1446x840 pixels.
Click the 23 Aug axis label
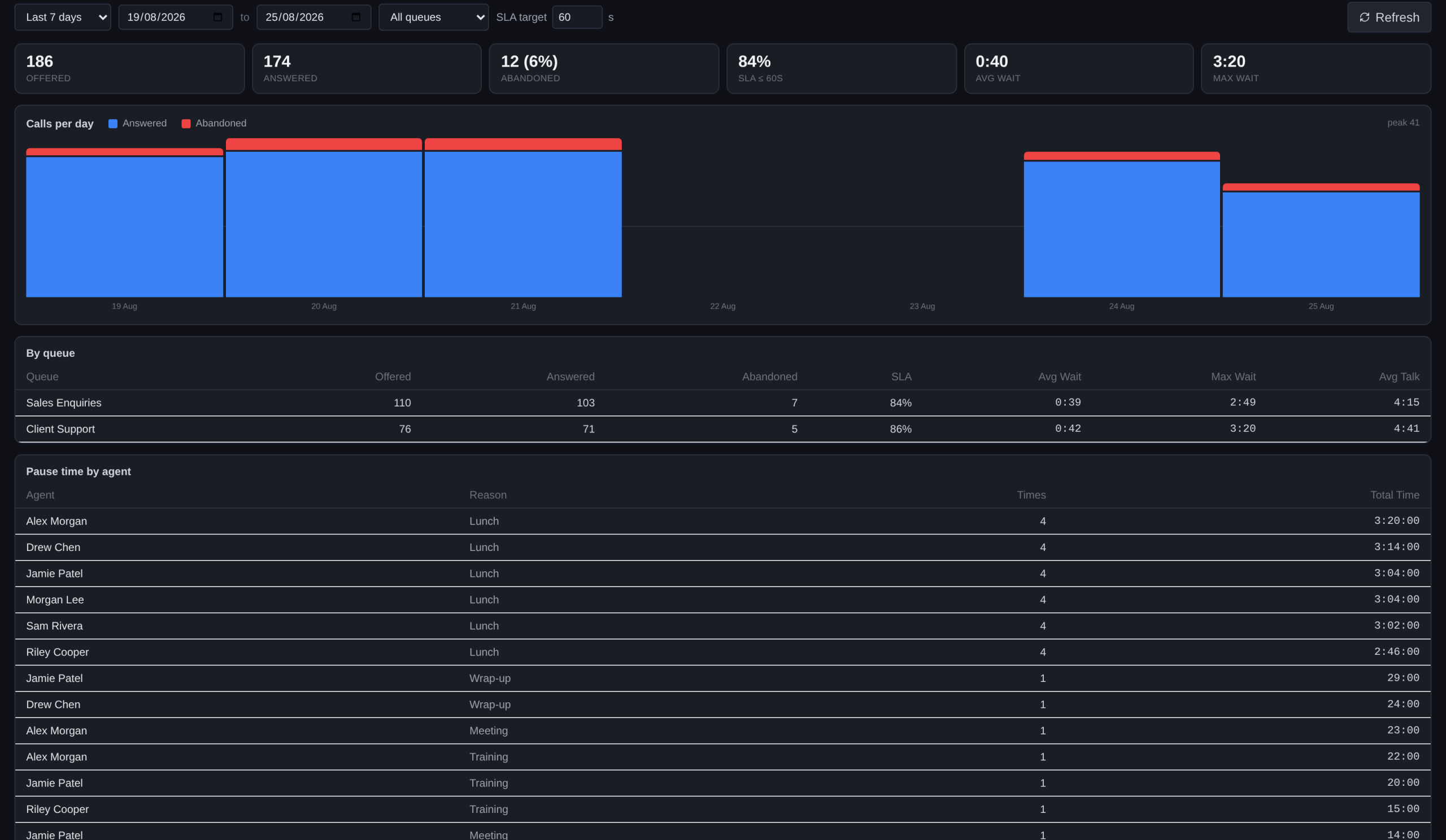coord(922,306)
